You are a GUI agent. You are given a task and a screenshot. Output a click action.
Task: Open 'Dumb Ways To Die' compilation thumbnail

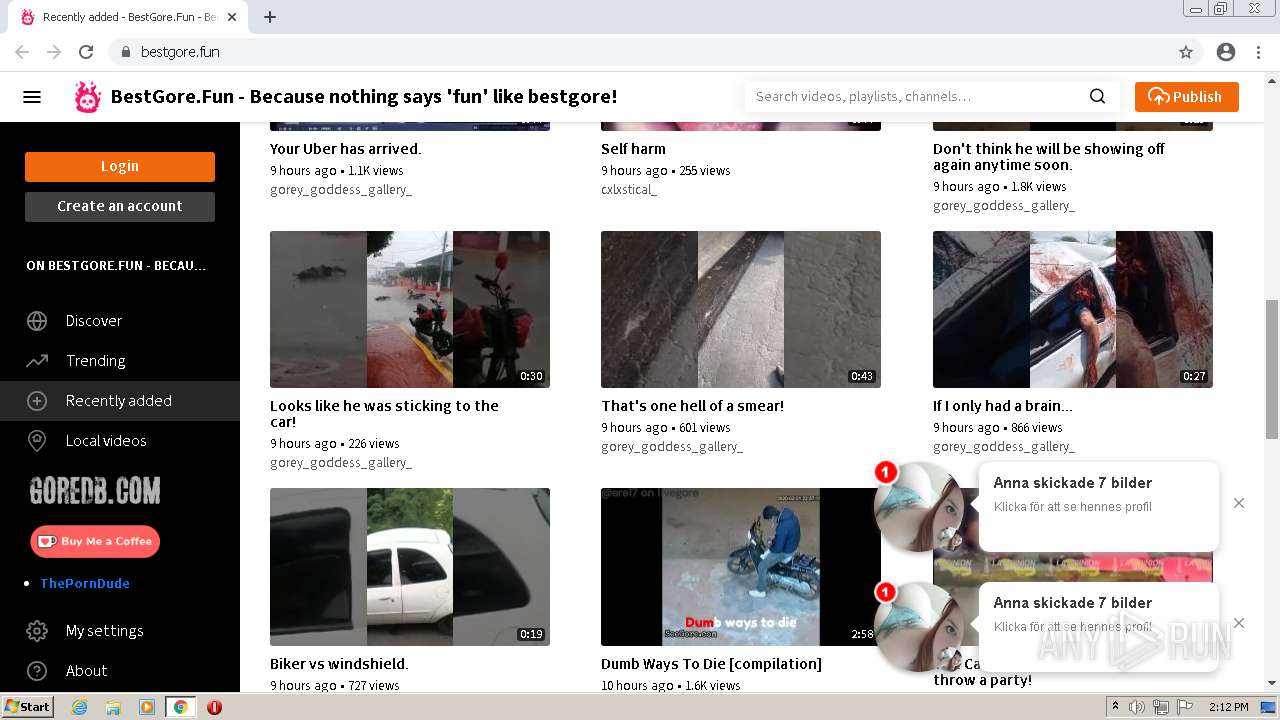[x=741, y=567]
